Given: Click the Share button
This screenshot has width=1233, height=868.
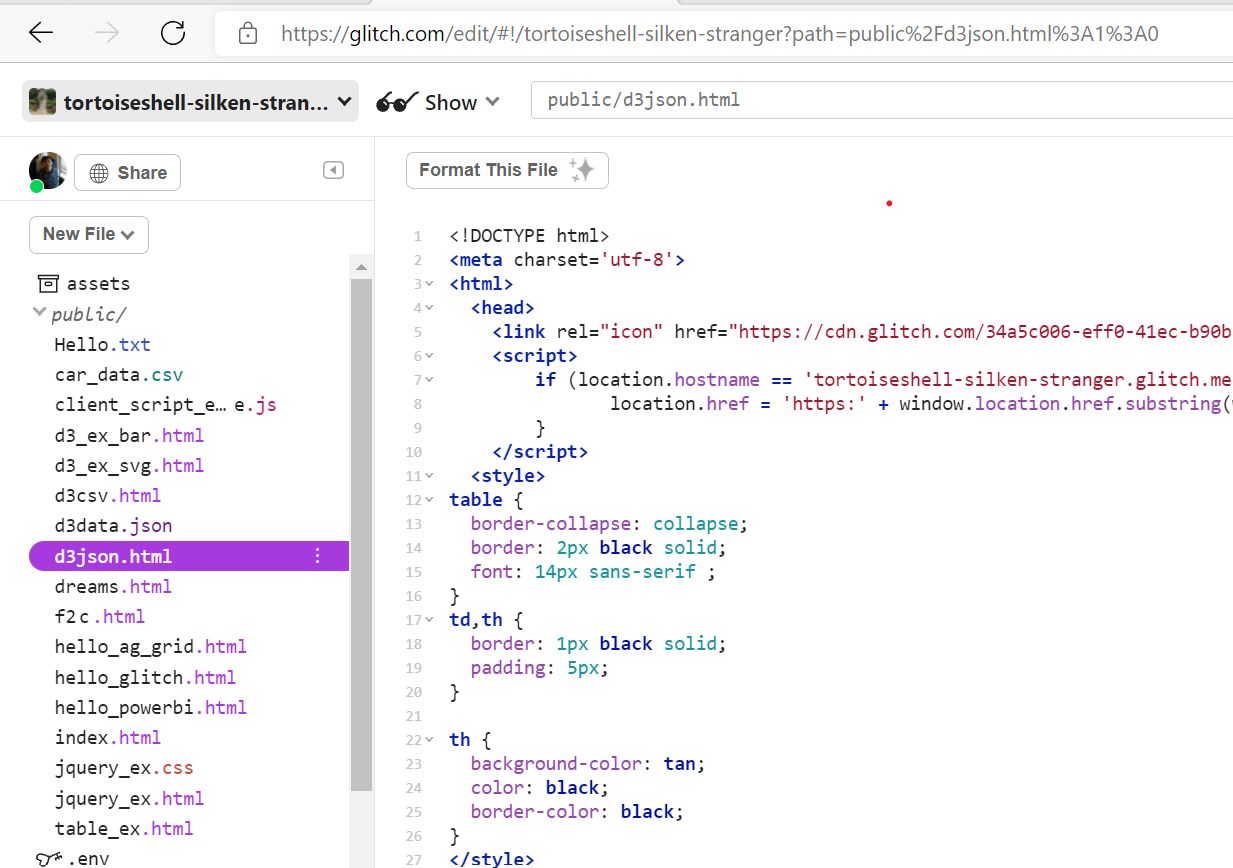Looking at the screenshot, I should tap(128, 172).
